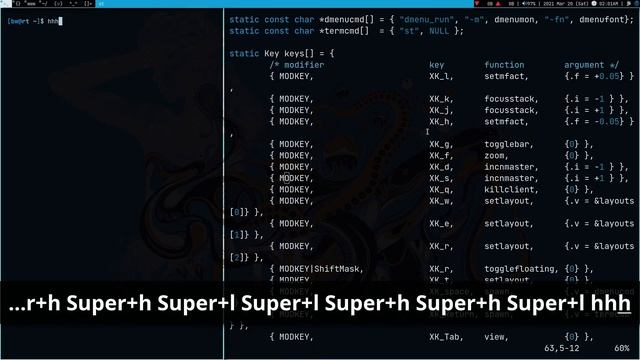640x360 pixels.
Task: Click "view" function name
Action: point(496,337)
